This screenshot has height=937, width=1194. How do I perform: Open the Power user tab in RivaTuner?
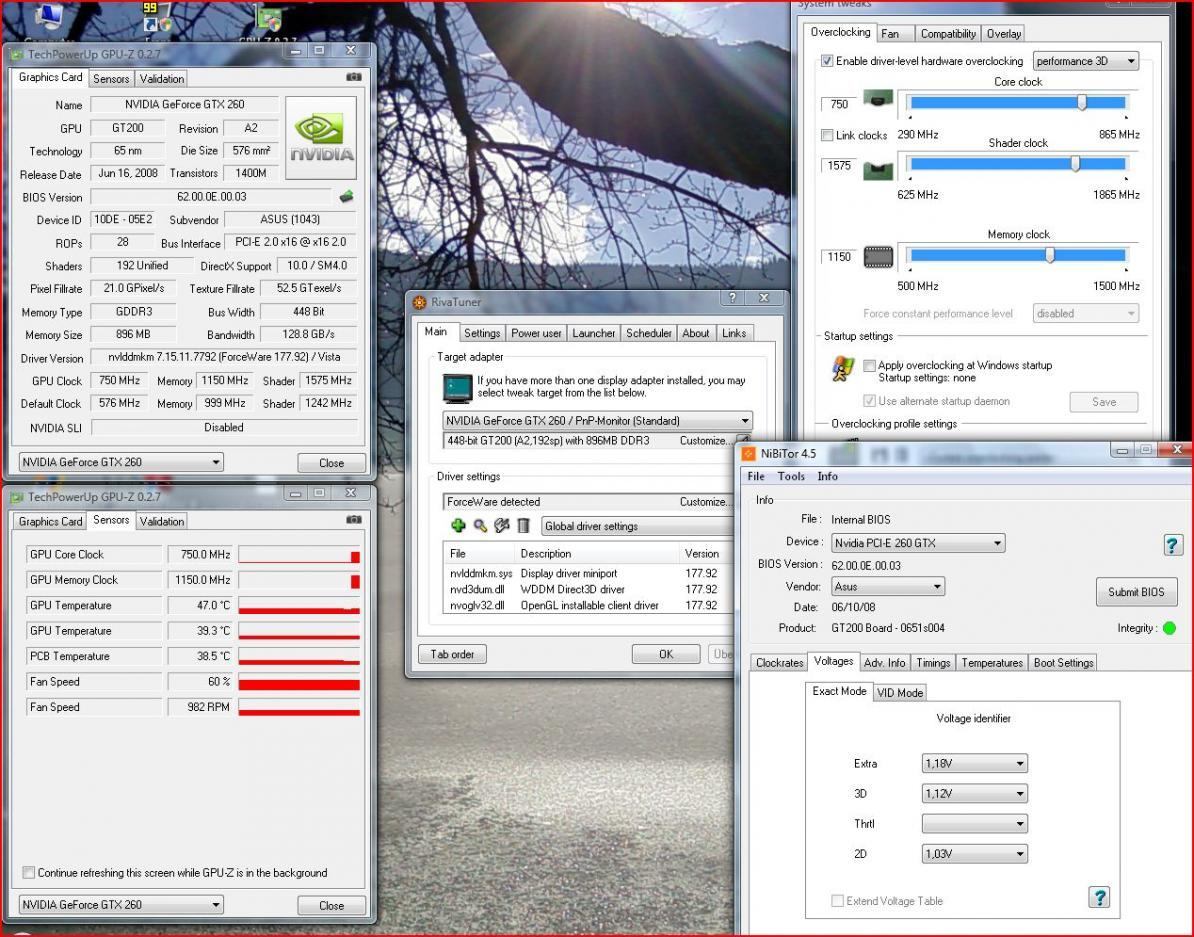(x=536, y=333)
